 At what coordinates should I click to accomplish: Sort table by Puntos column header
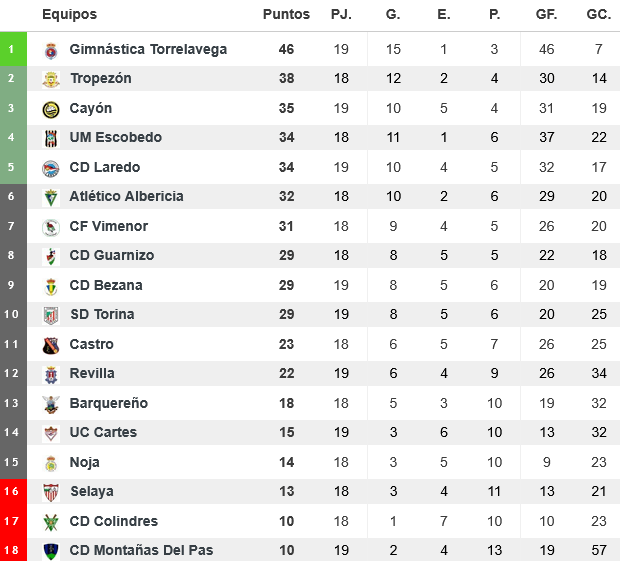[286, 15]
